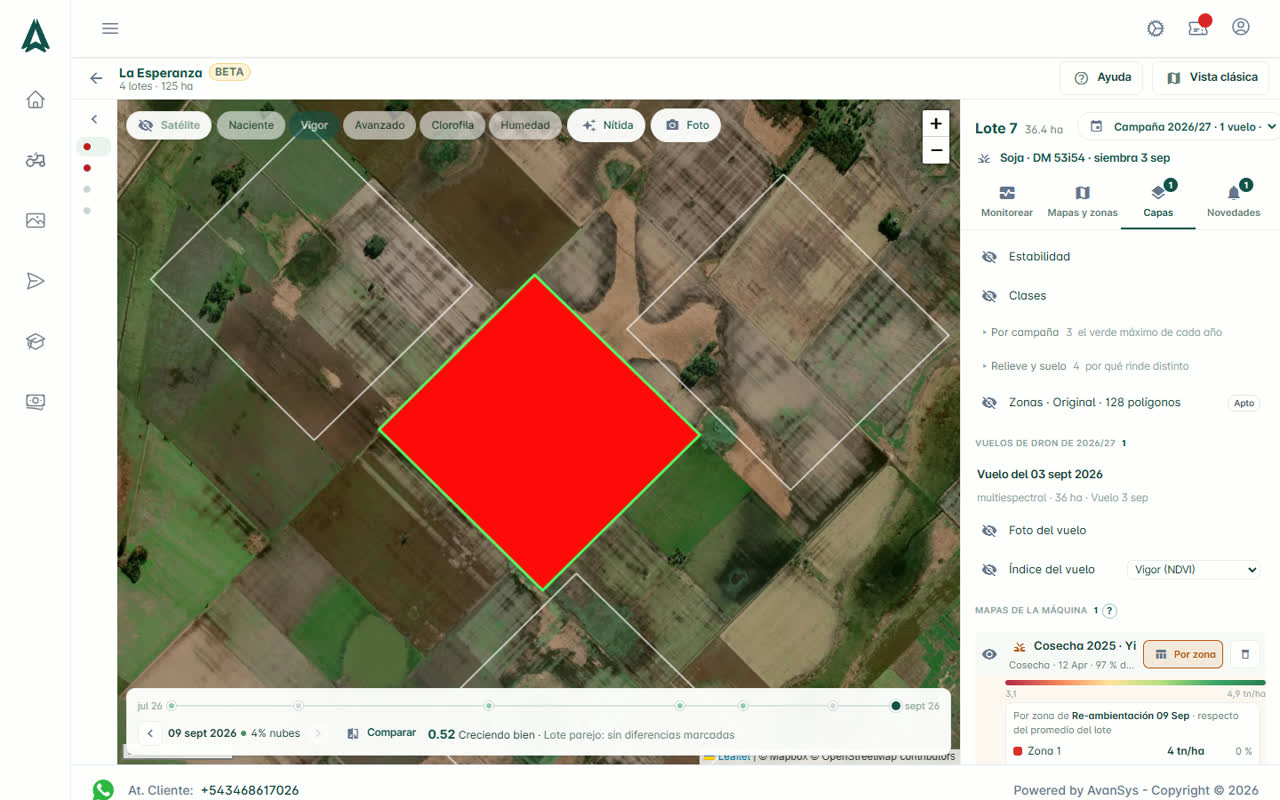Click the Ayuda button
Viewport: 1280px width, 800px height.
pos(1103,78)
